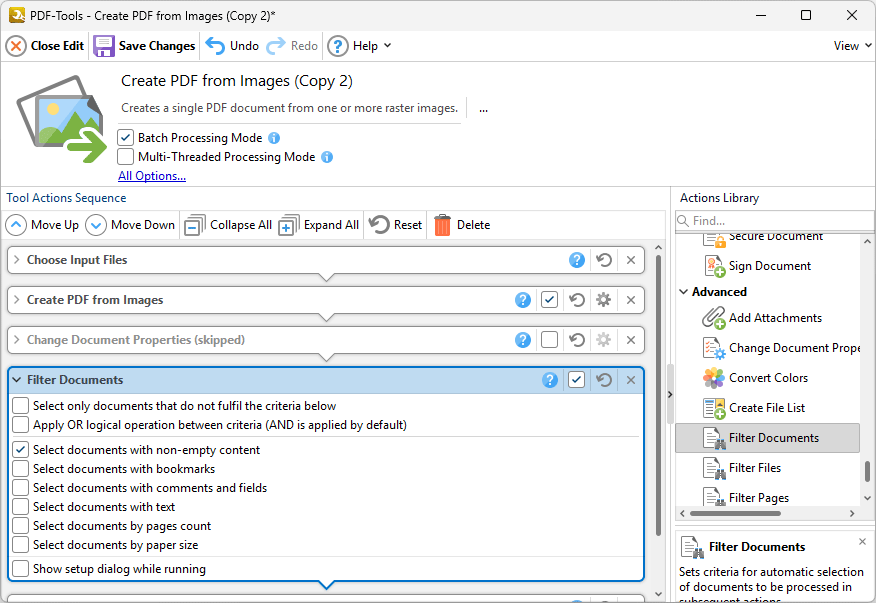This screenshot has height=603, width=876.
Task: Reset the Choose Input Files action
Action: pyautogui.click(x=604, y=260)
